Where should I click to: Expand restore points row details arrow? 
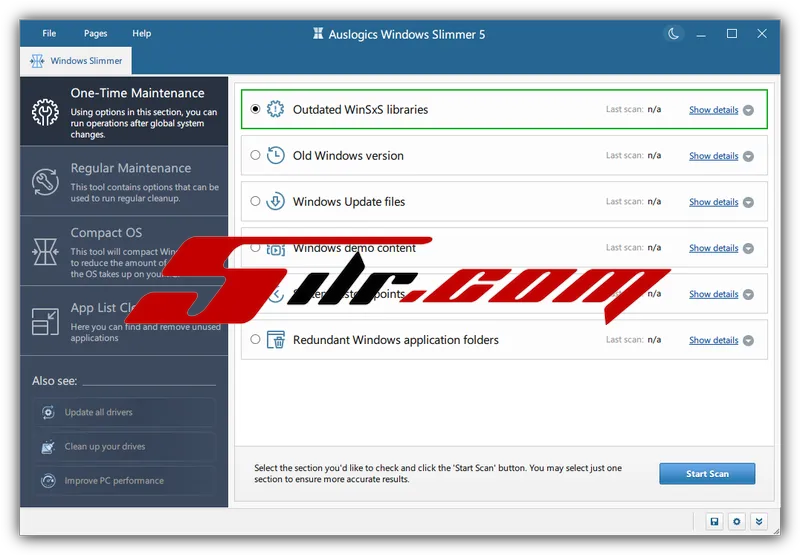click(x=748, y=294)
